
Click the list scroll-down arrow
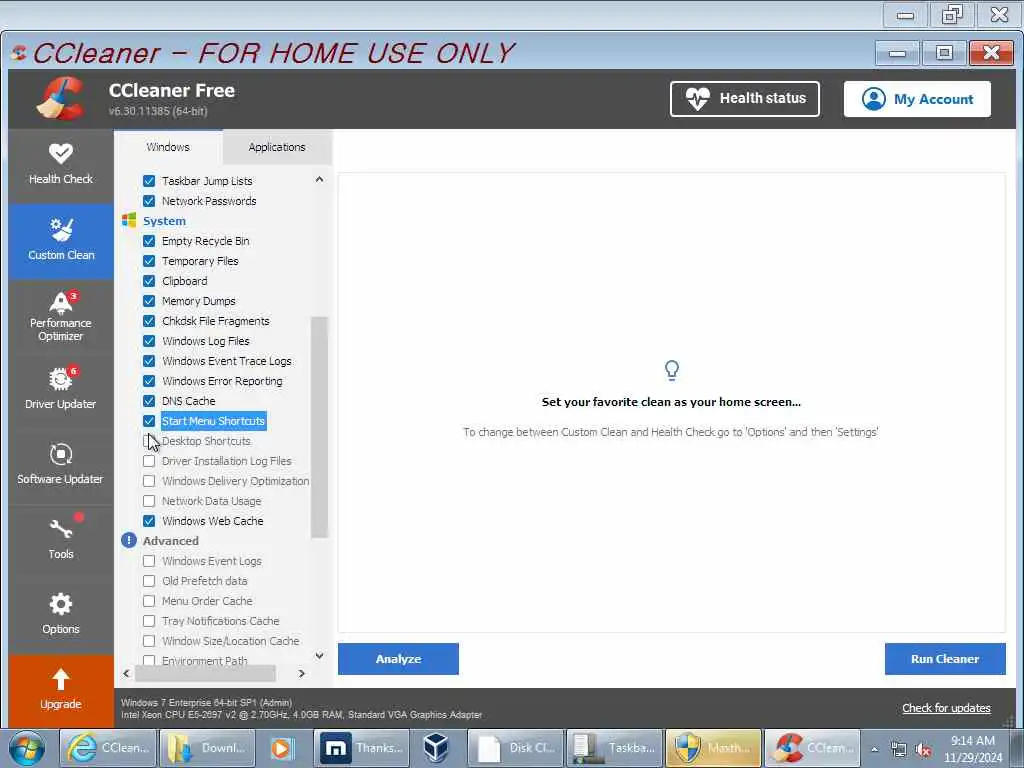[x=319, y=656]
